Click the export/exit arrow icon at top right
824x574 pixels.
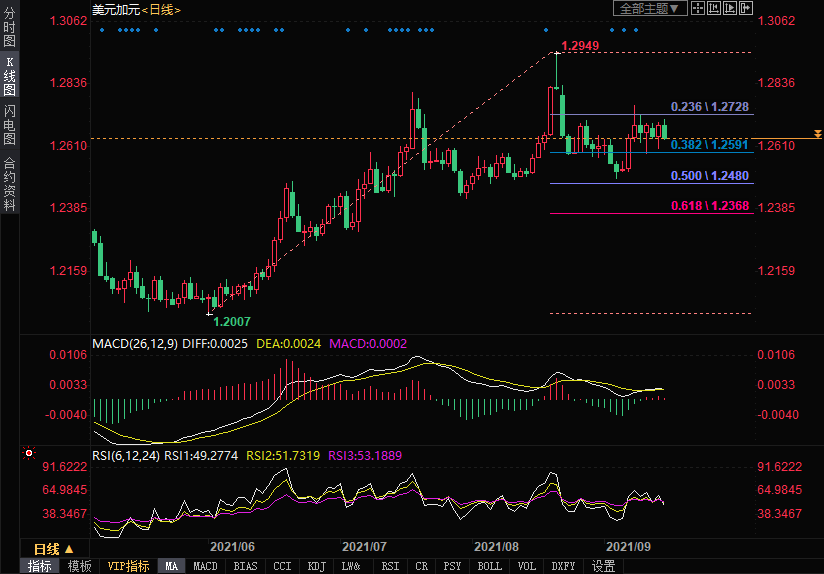pos(744,8)
